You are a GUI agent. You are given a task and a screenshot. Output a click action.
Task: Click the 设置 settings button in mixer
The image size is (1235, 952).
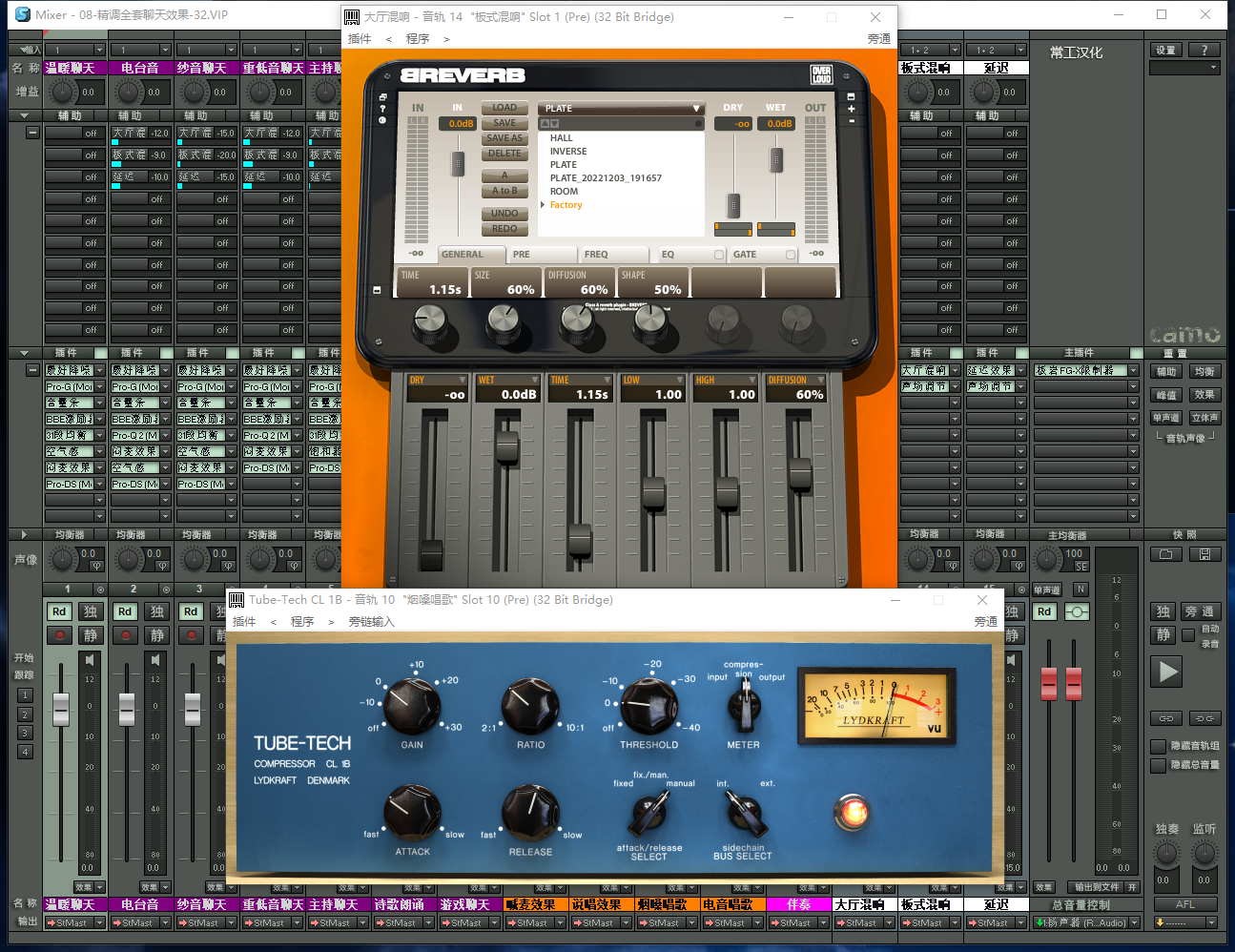tap(1165, 50)
